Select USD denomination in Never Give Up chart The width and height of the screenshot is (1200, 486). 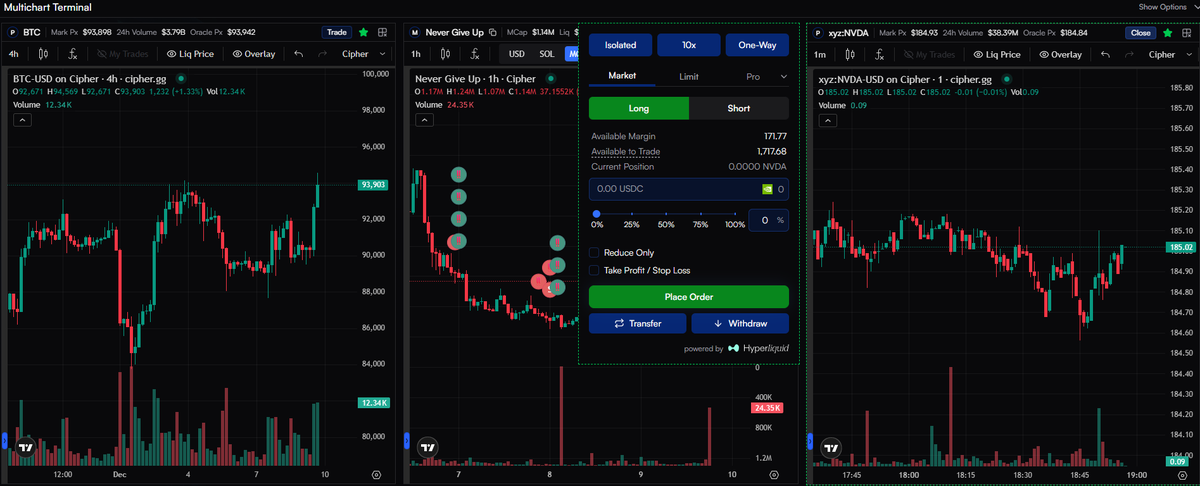517,54
